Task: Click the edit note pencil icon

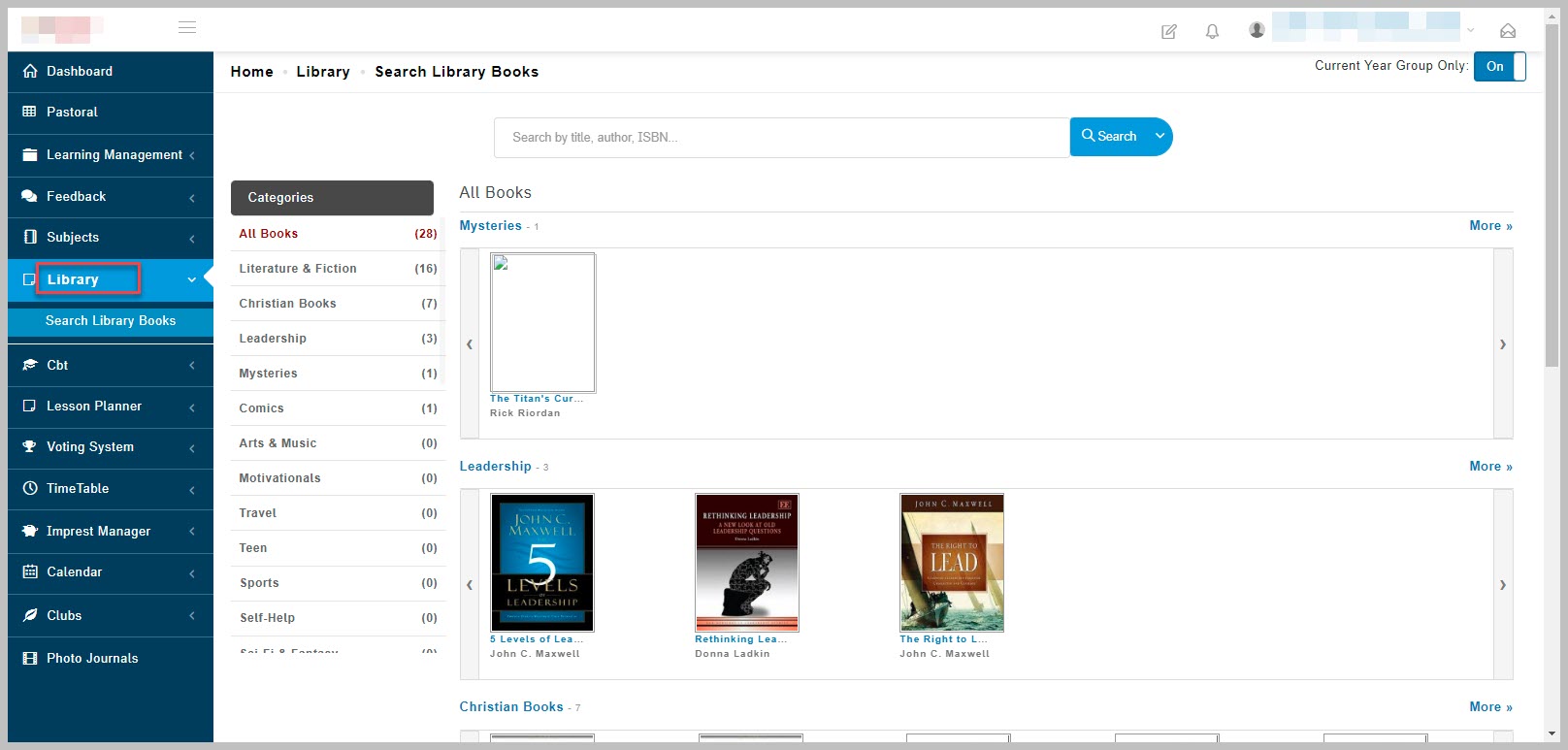Action: tap(1169, 32)
